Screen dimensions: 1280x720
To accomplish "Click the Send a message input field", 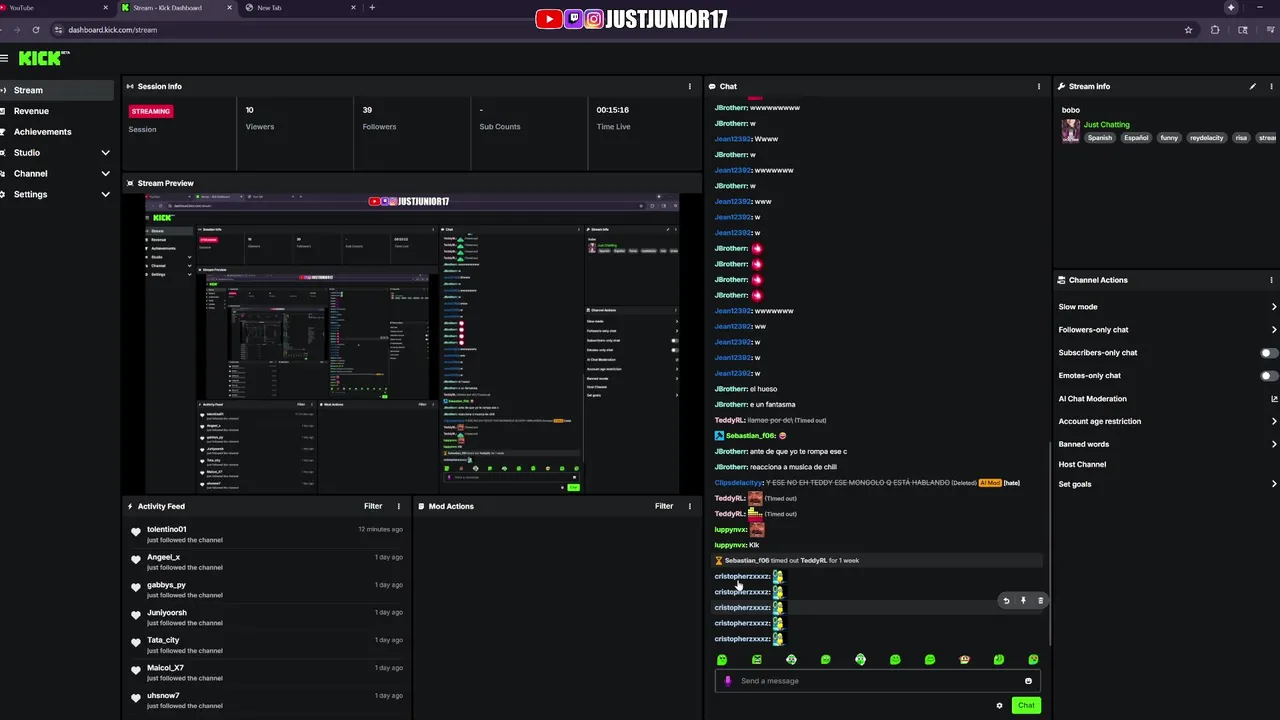I will (878, 681).
